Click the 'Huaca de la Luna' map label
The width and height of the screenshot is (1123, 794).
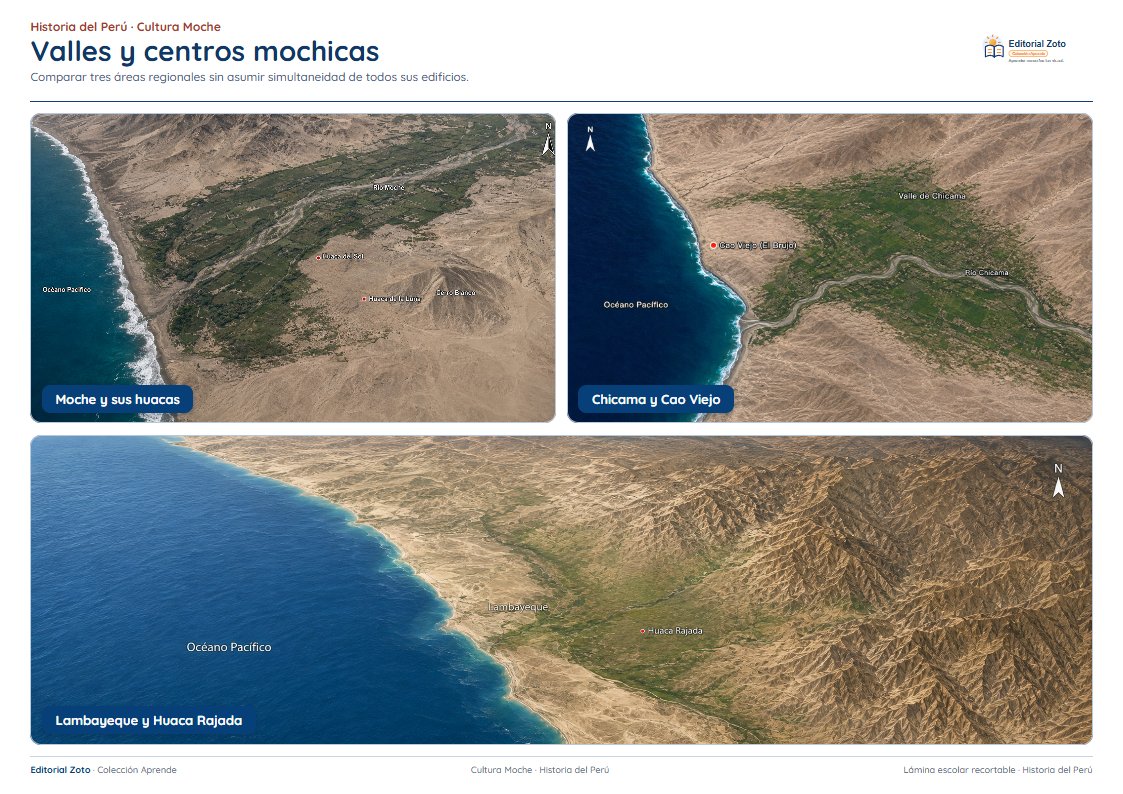(x=395, y=299)
